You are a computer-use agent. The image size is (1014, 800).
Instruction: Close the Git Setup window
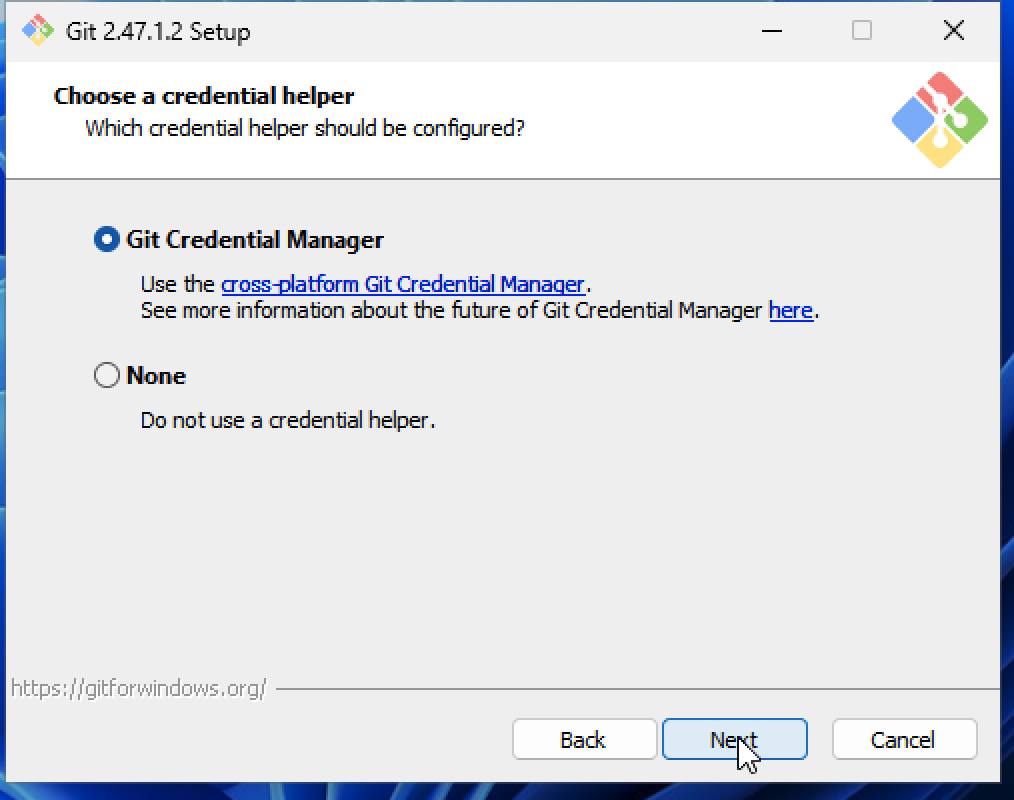(x=953, y=30)
